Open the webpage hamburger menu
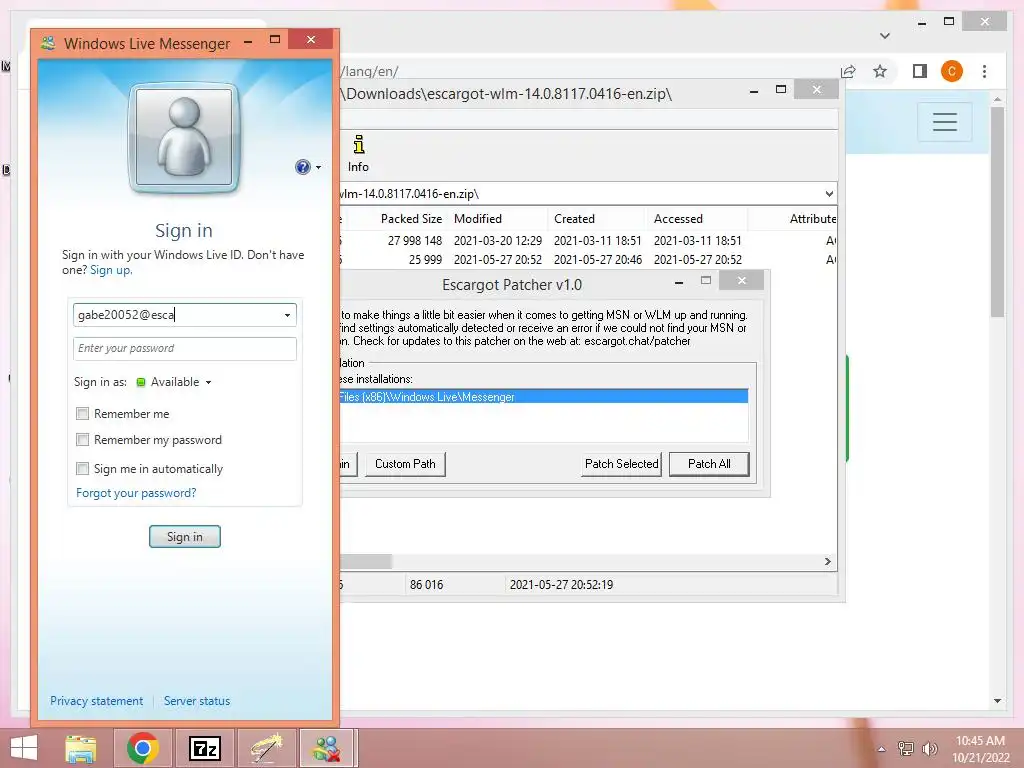 pos(945,122)
